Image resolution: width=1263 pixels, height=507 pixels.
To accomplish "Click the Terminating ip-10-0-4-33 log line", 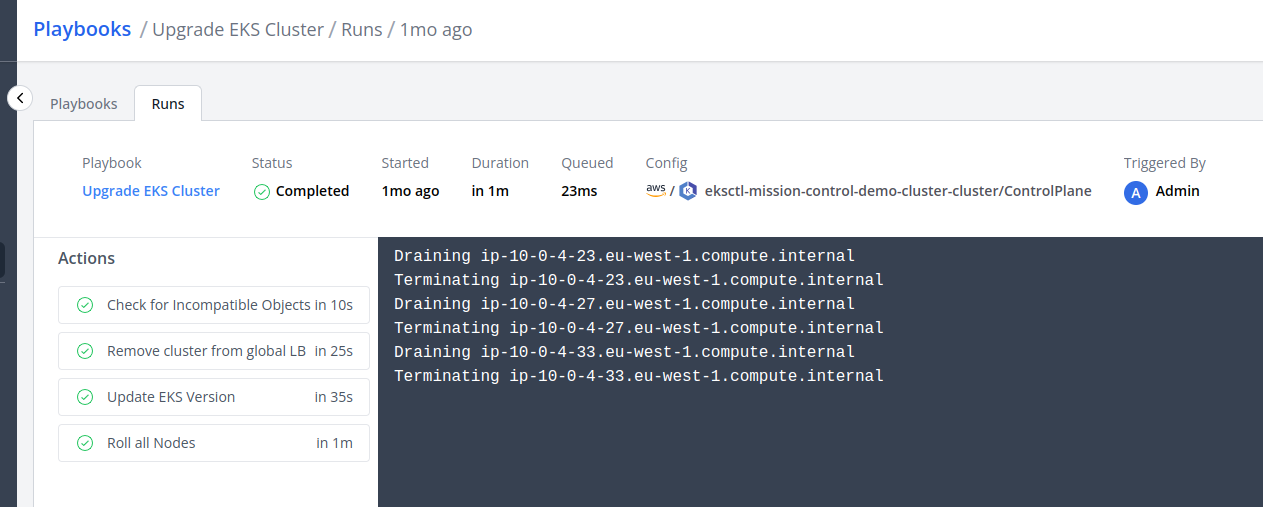I will tap(638, 376).
